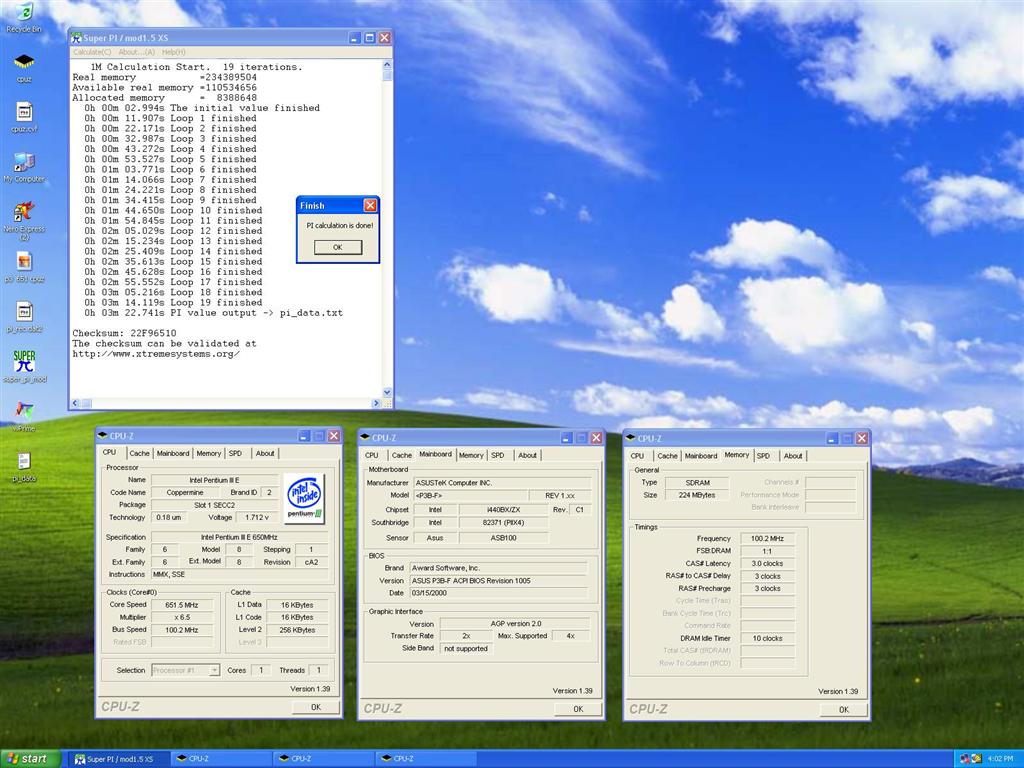Open the Help menu in Super PI
The image size is (1024, 768).
pyautogui.click(x=173, y=52)
